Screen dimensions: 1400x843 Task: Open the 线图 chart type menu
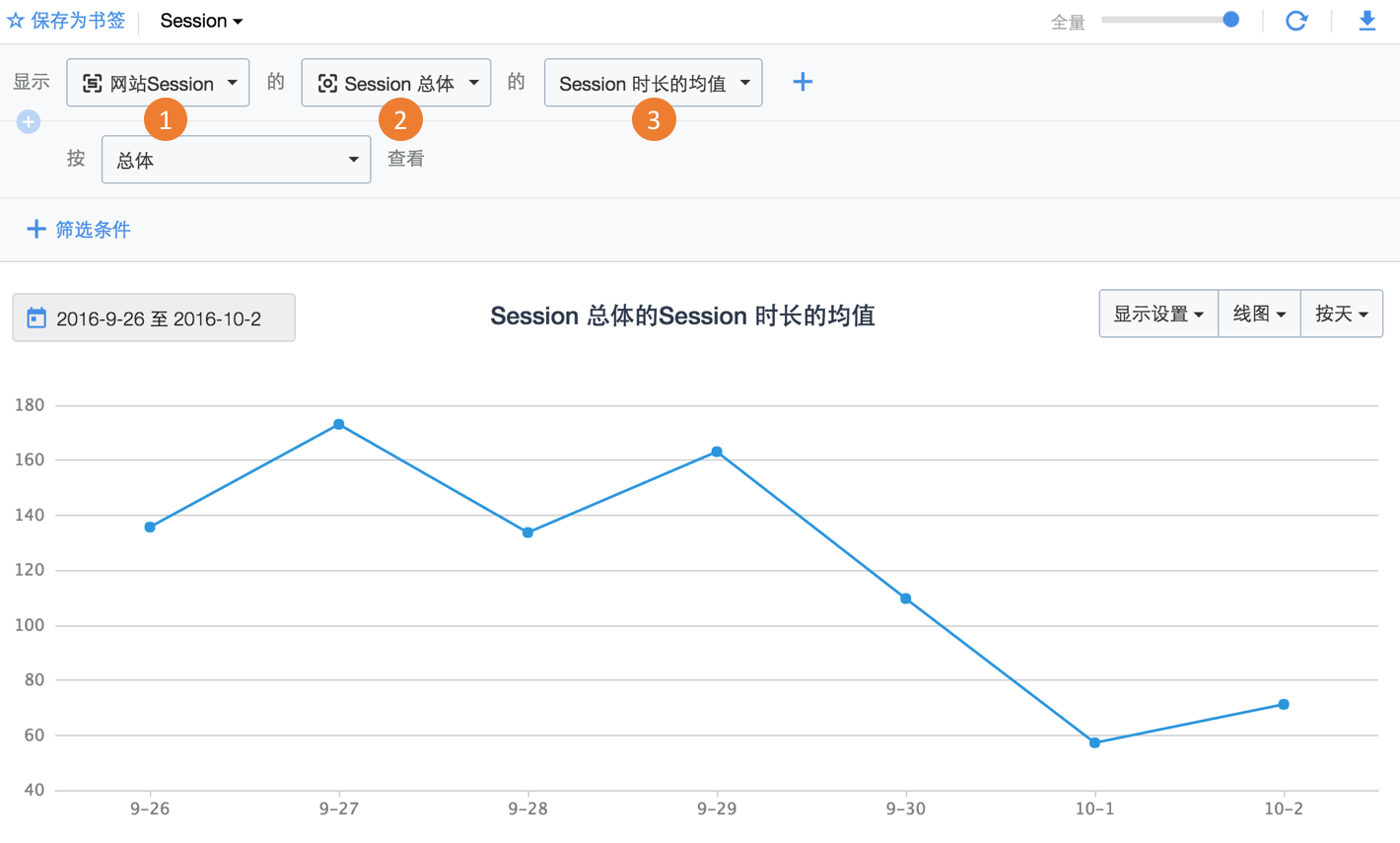click(x=1259, y=314)
